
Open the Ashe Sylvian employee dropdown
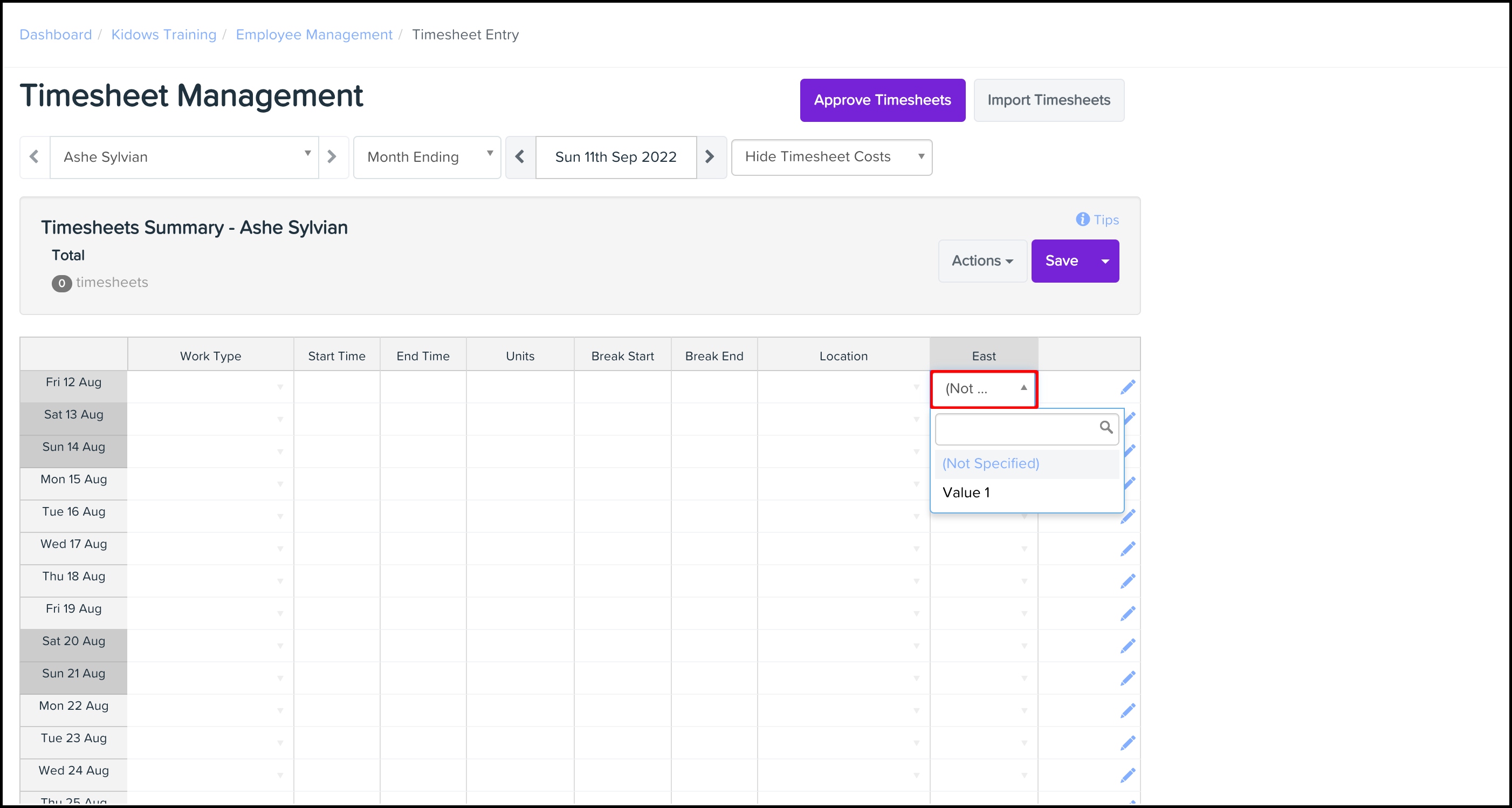[x=184, y=157]
